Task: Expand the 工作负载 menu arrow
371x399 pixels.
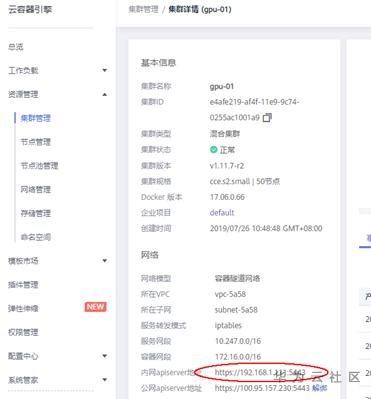Action: [x=105, y=70]
